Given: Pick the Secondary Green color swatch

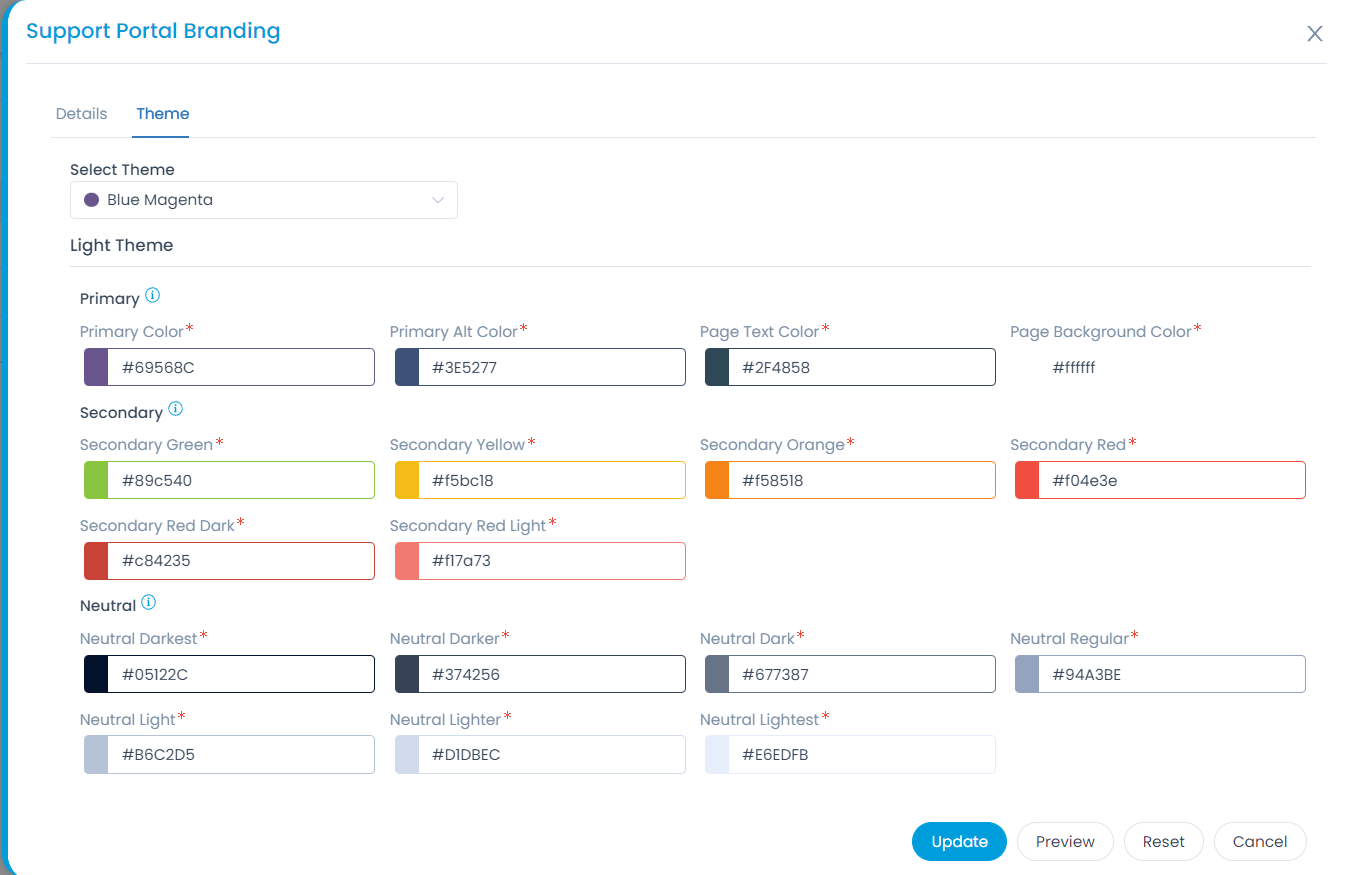Looking at the screenshot, I should click(x=96, y=480).
